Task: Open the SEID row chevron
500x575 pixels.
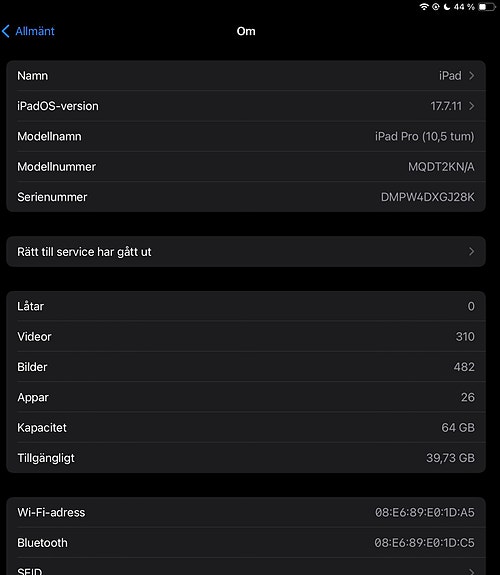Action: click(x=471, y=571)
